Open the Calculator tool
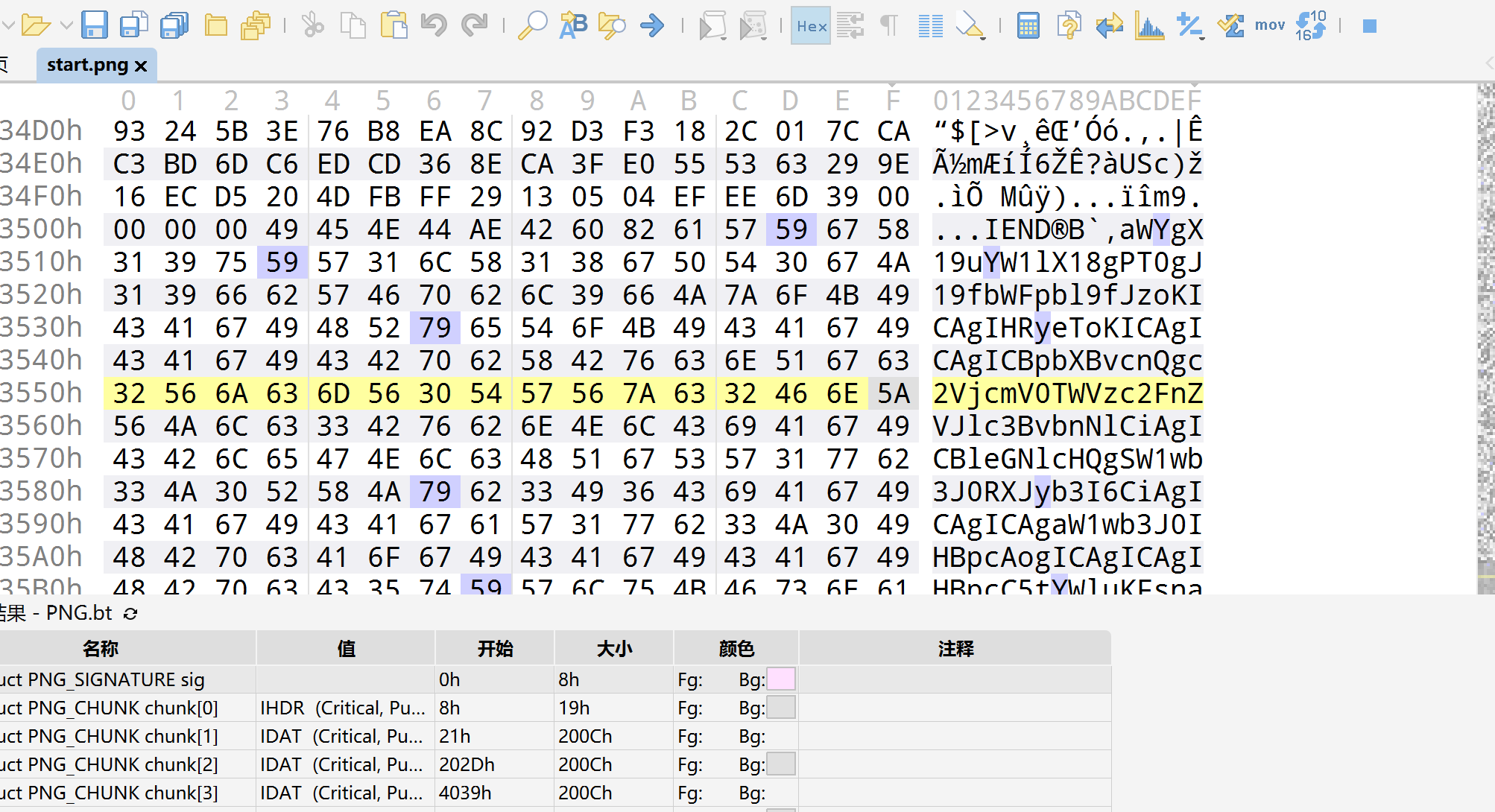The image size is (1495, 812). pos(1028,26)
